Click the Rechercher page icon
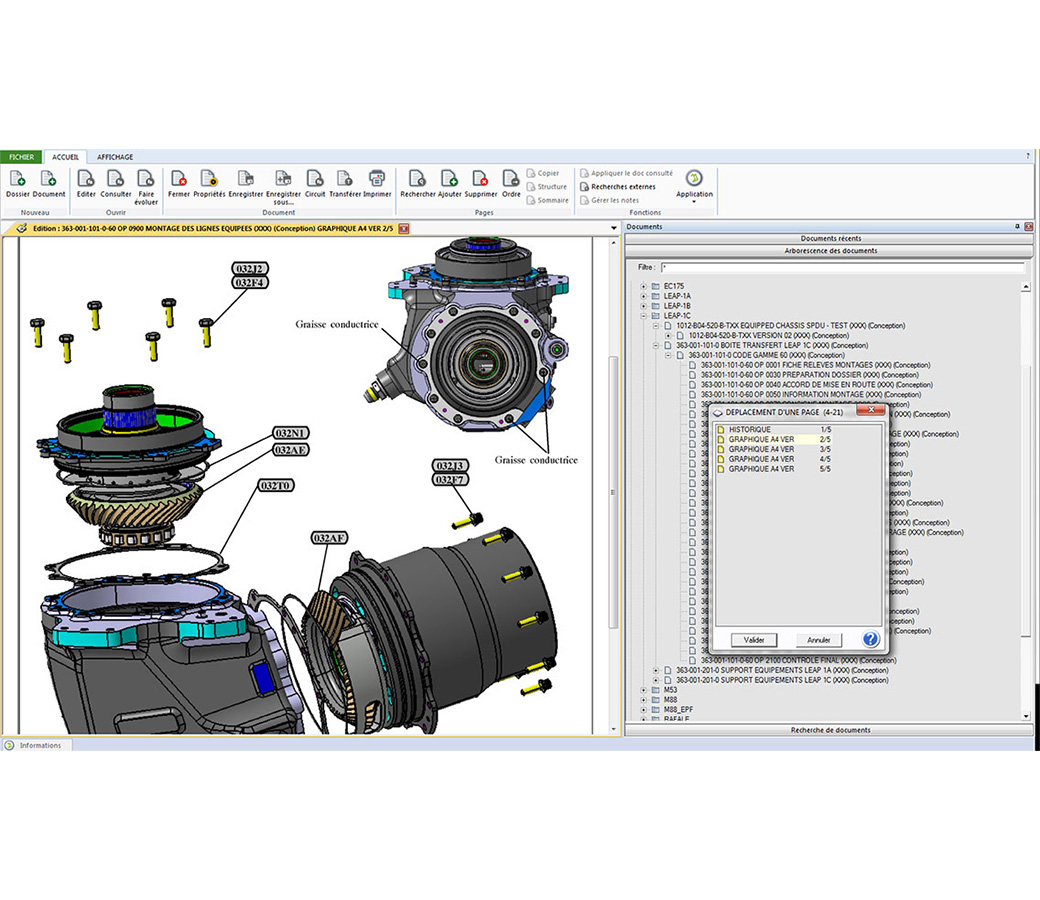The image size is (1040, 900). [418, 179]
